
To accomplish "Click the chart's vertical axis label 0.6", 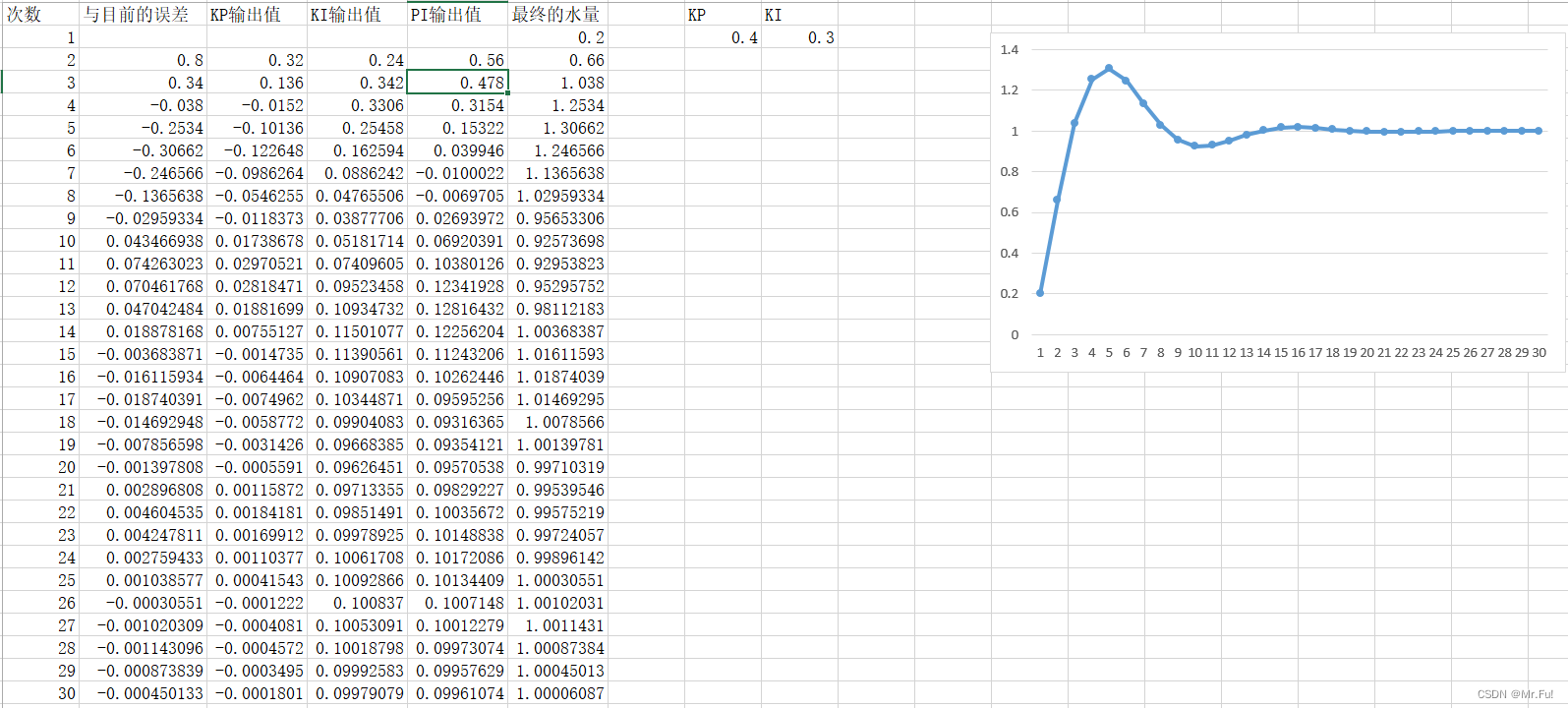I will pyautogui.click(x=1010, y=211).
